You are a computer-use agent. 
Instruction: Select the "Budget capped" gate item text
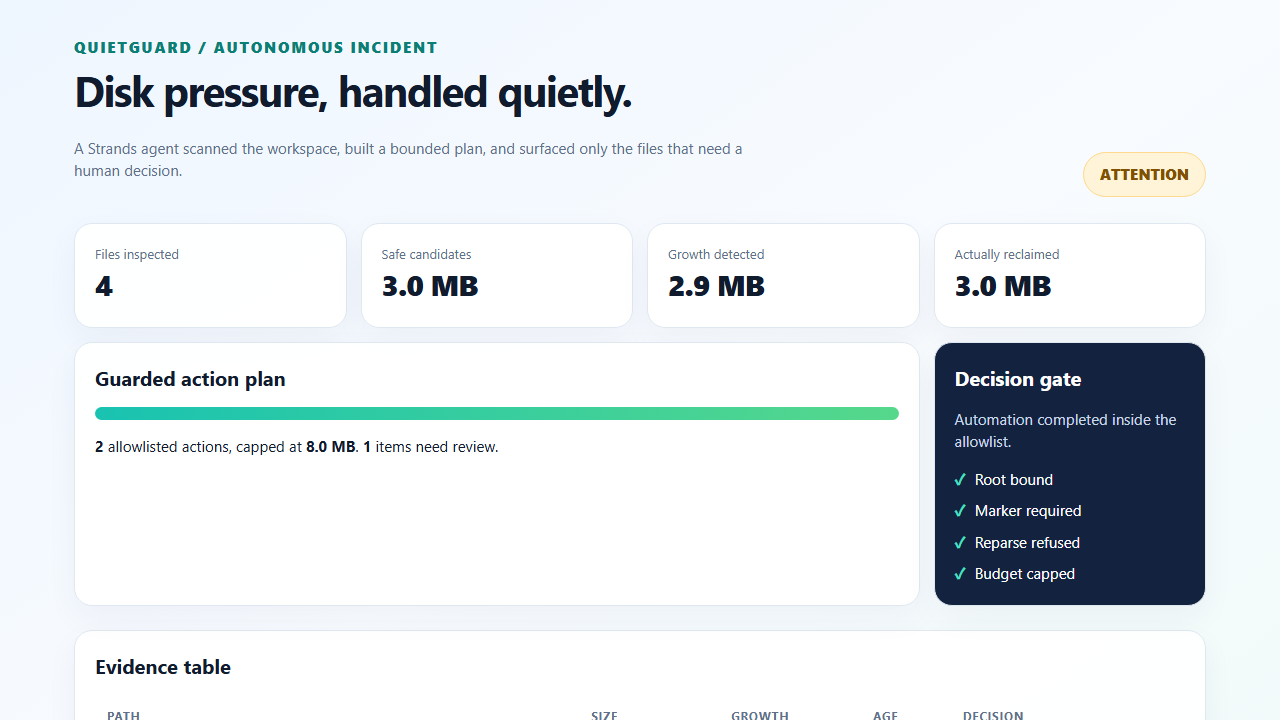1025,574
